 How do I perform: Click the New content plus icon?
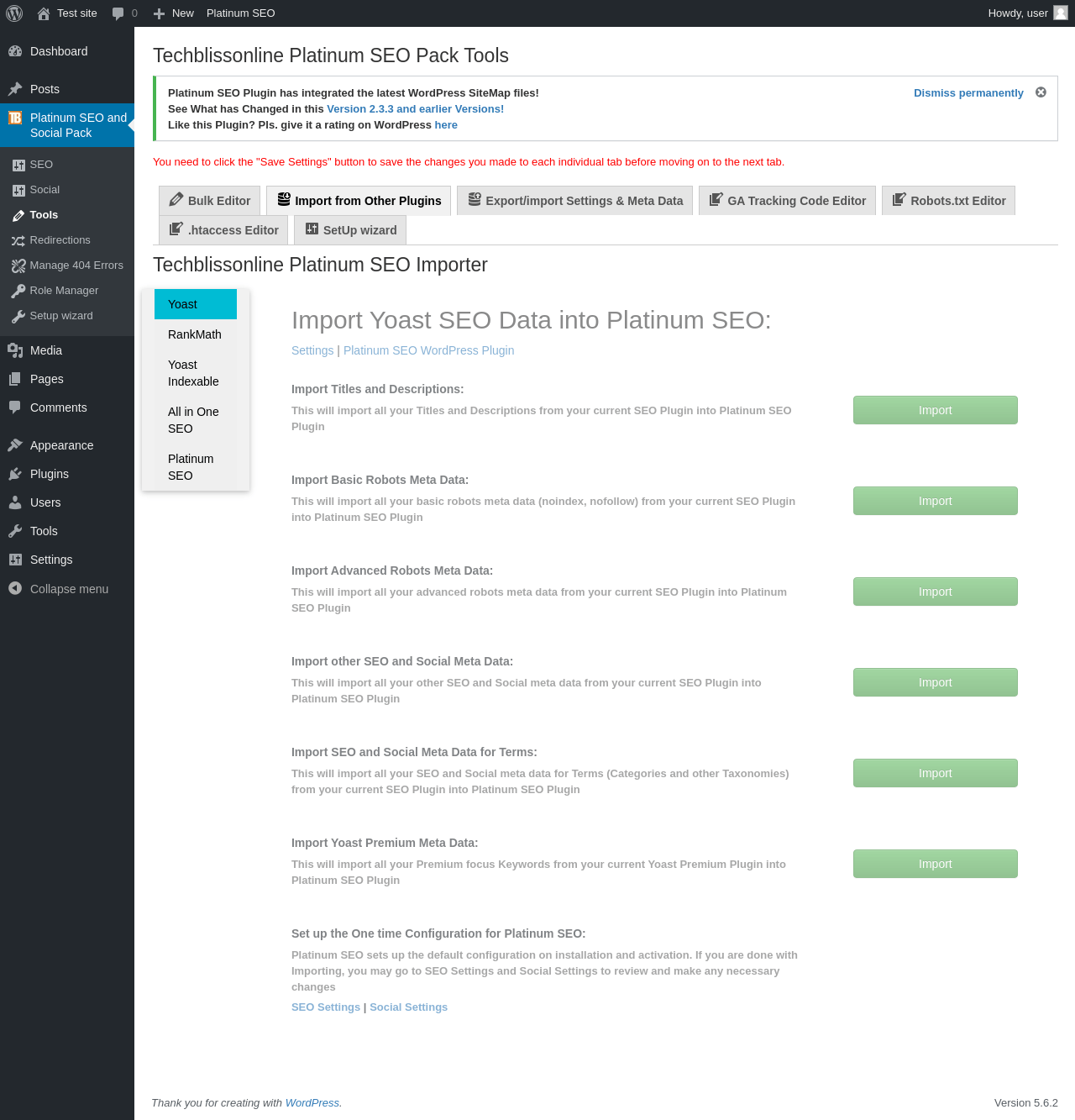pyautogui.click(x=159, y=13)
